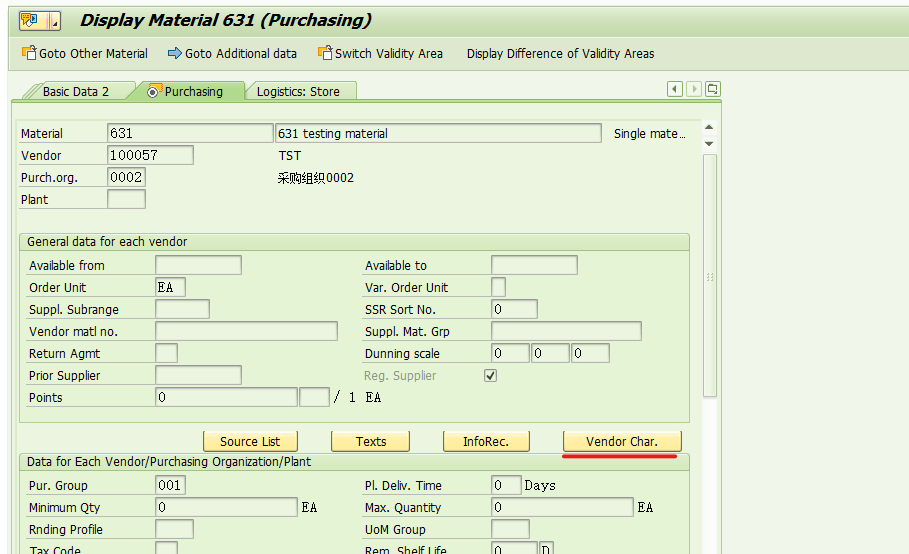Viewport: 909px width, 554px height.
Task: Click the vertical scrollbar of the screen area
Action: (x=710, y=275)
